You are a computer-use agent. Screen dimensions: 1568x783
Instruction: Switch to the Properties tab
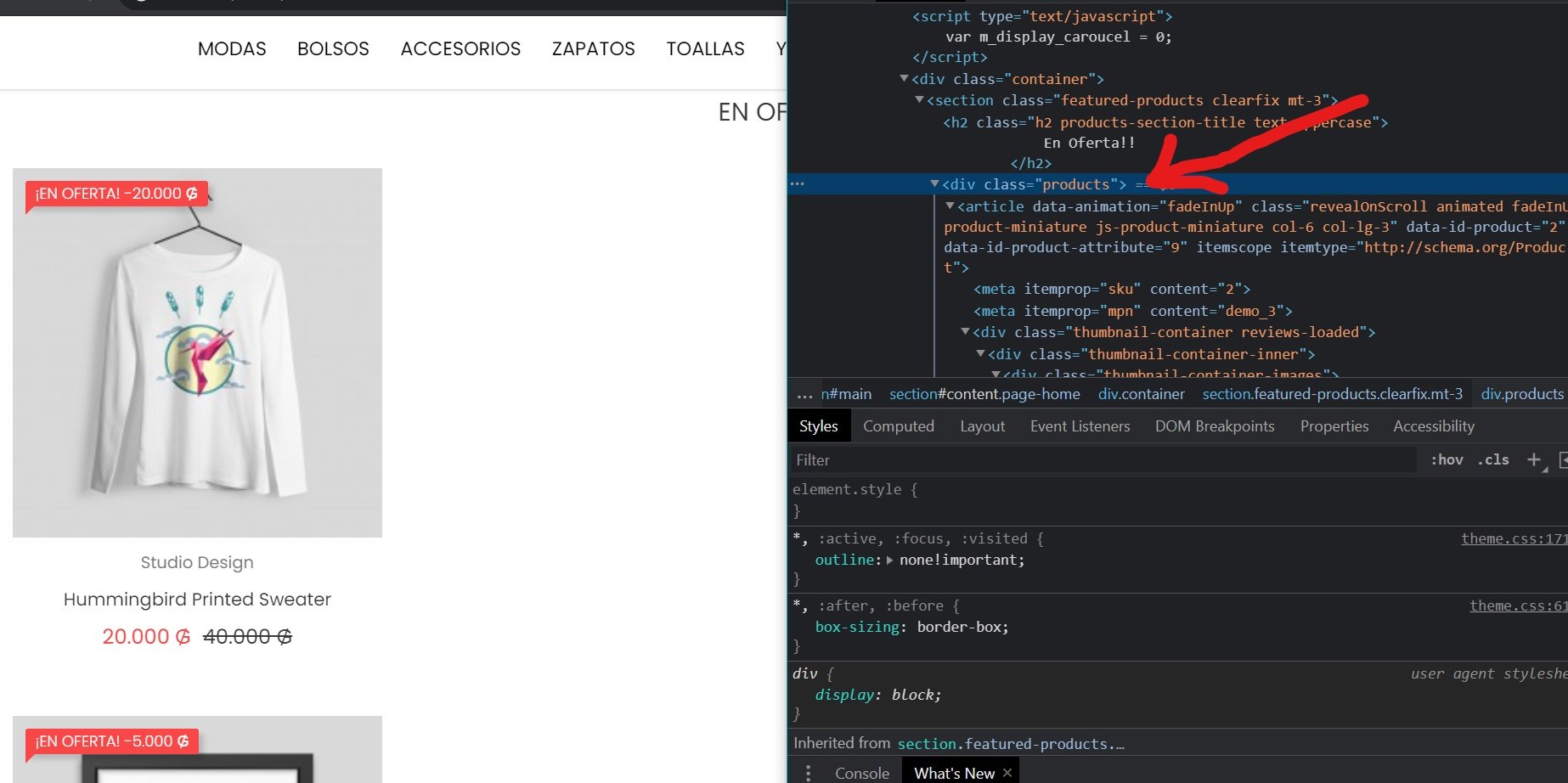[1334, 426]
